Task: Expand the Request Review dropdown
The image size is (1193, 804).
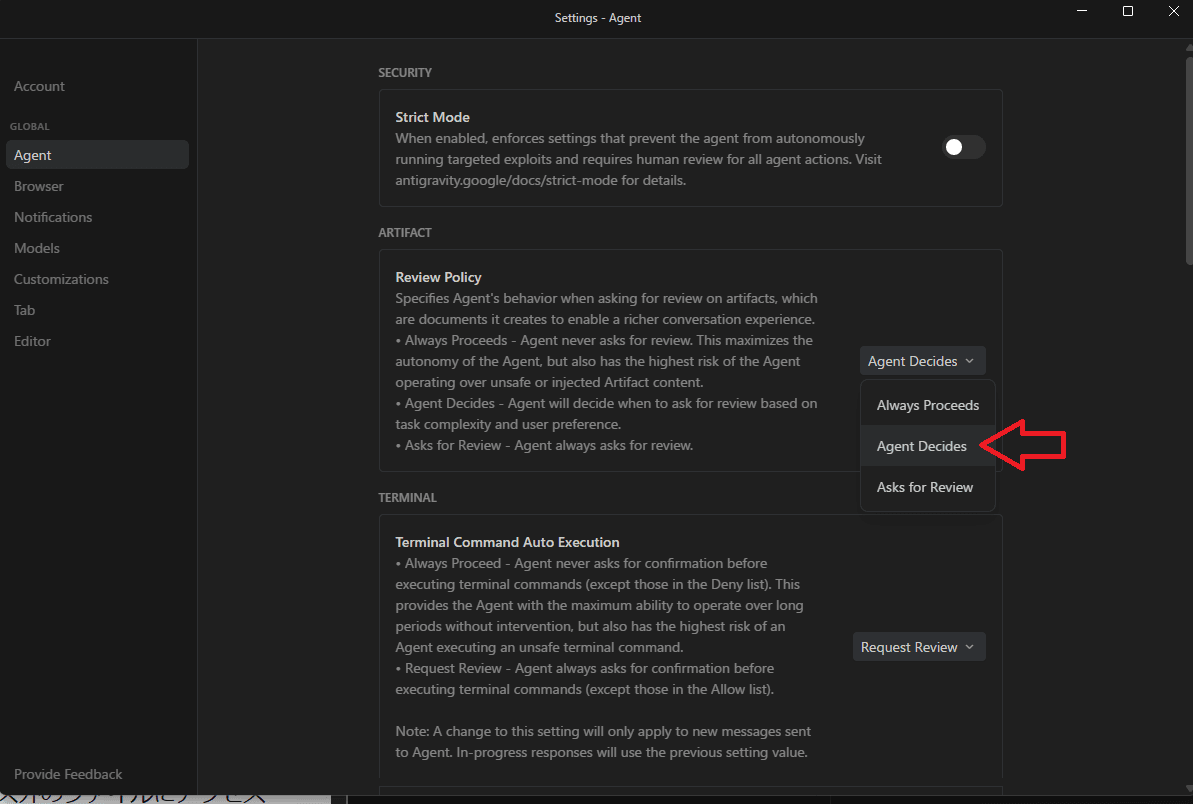Action: (x=918, y=647)
